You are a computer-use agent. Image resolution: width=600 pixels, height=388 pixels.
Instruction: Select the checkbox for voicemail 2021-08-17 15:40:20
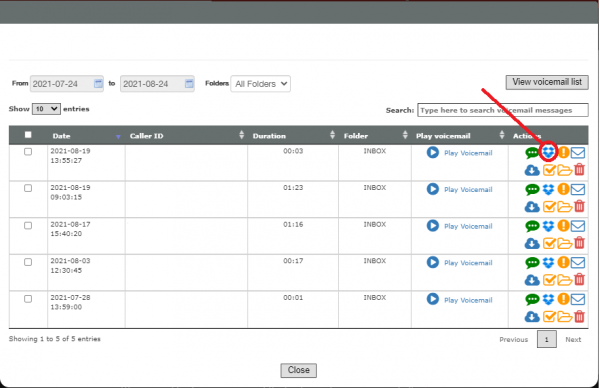(x=28, y=225)
